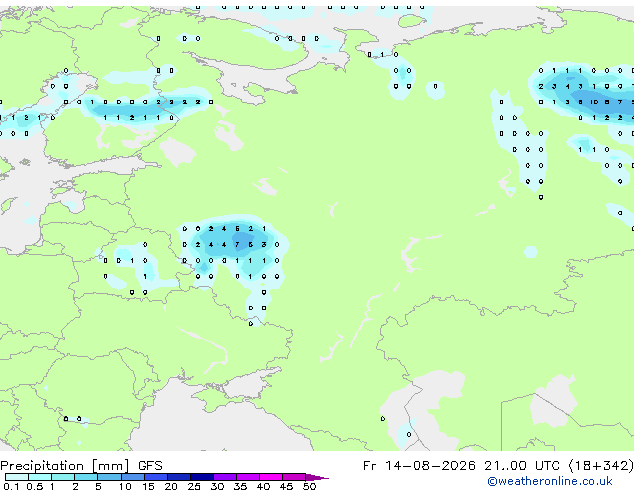Click the "25" legend scale label
This screenshot has width=634, height=490.
194,486
